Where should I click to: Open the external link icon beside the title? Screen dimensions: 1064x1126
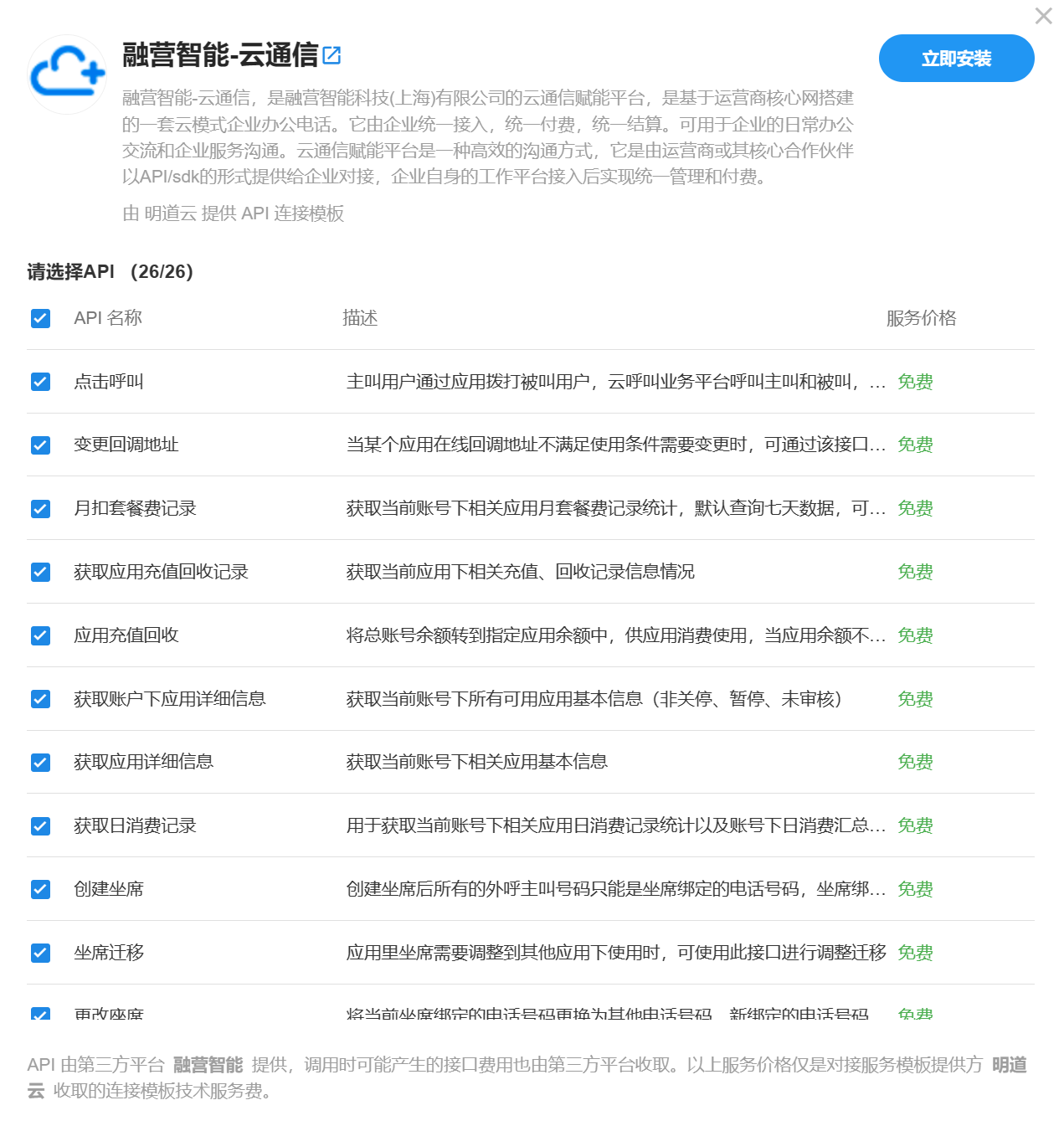[332, 55]
